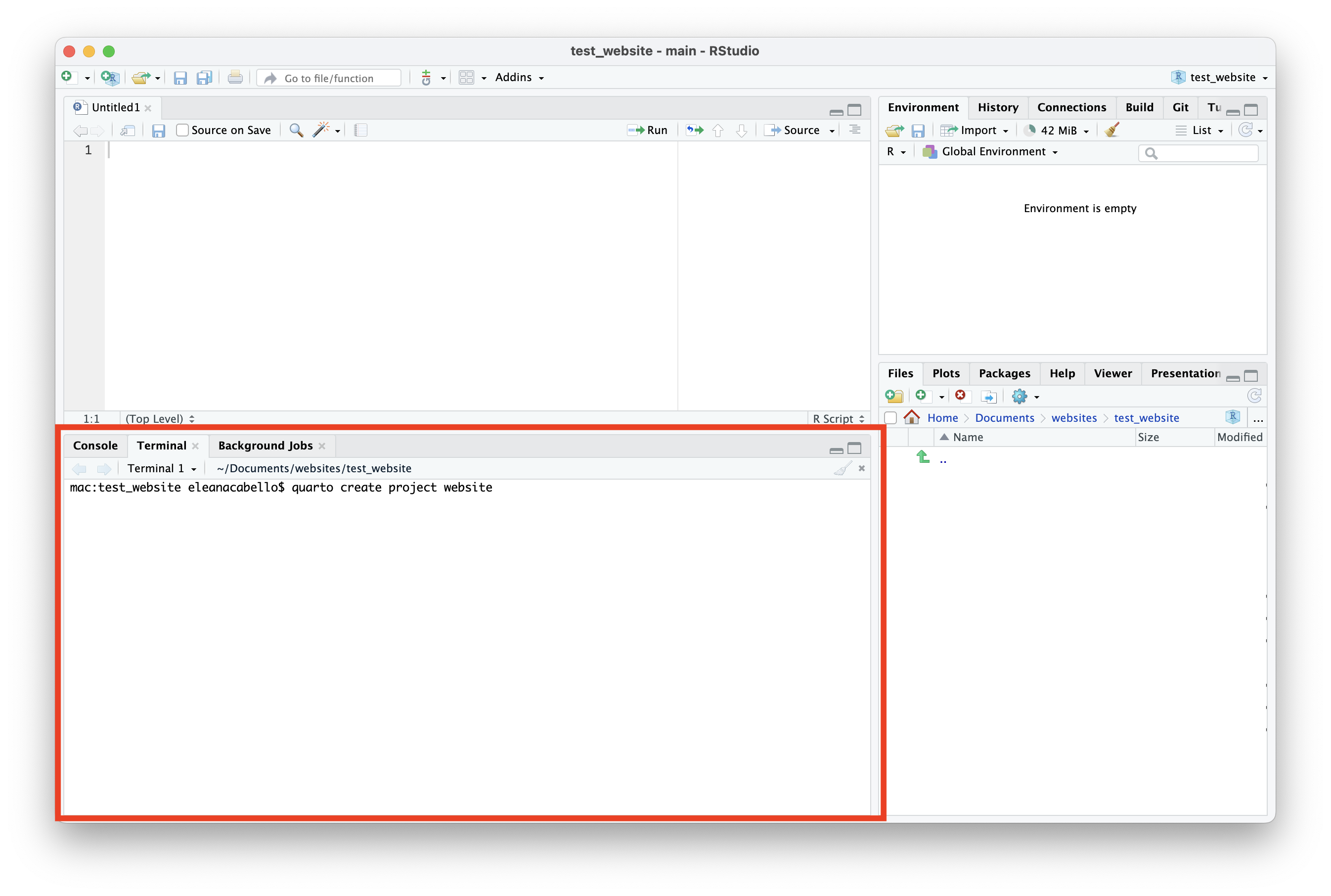
Task: Click the Documents breadcrumb link
Action: click(1004, 418)
